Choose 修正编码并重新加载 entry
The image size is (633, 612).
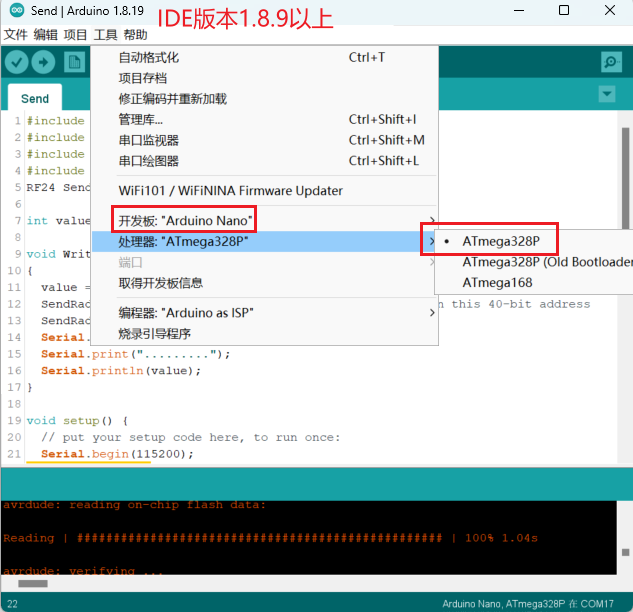264,99
